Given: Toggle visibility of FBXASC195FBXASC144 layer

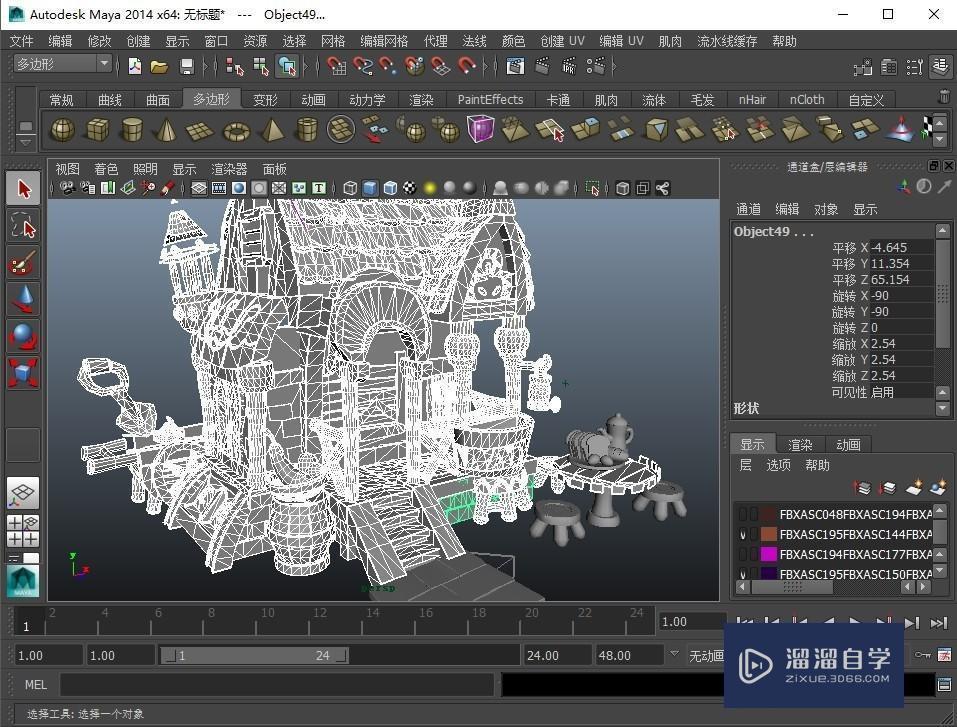Looking at the screenshot, I should (743, 534).
